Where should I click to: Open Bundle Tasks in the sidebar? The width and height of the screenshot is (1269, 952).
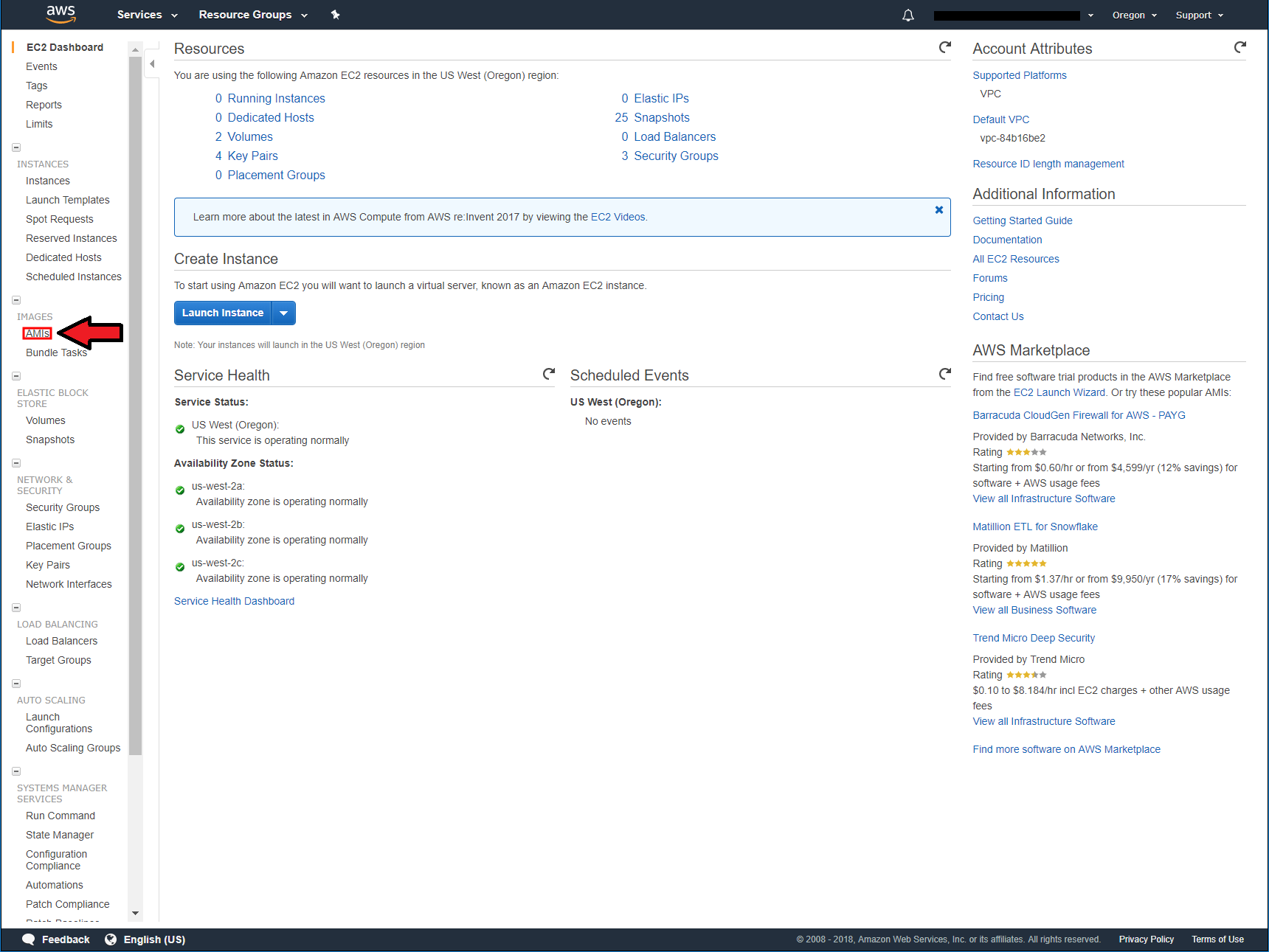[57, 352]
